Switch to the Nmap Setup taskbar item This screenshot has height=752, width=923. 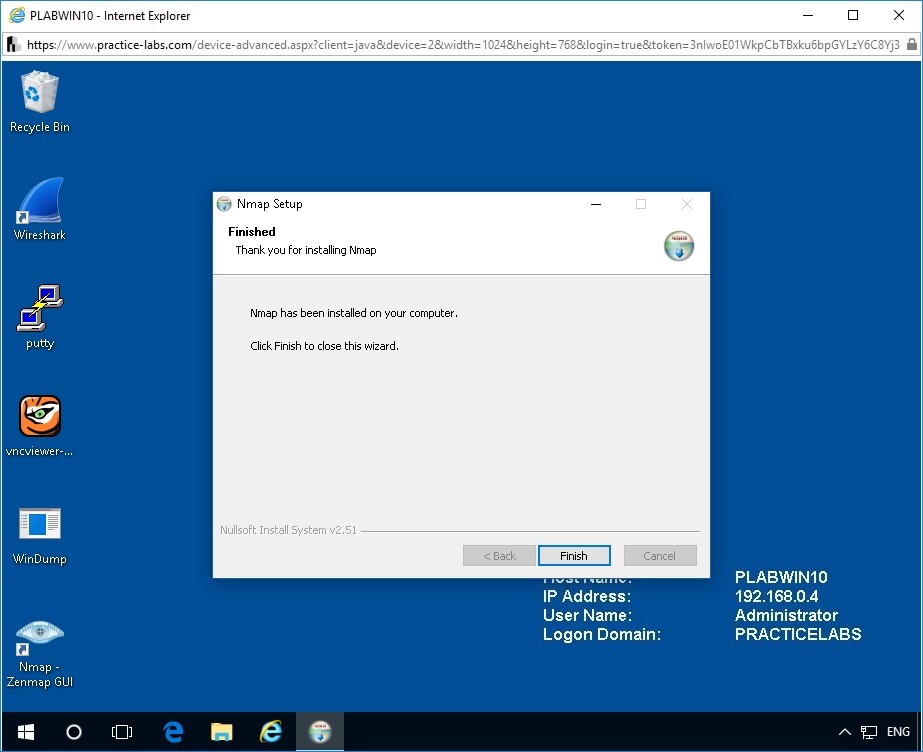(320, 732)
